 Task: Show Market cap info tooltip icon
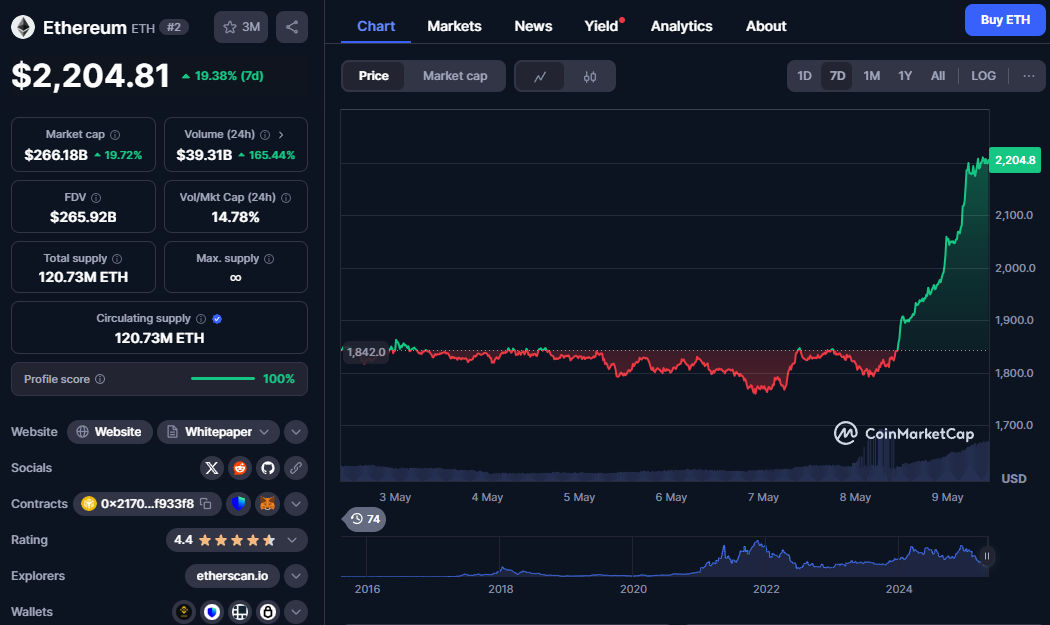[x=115, y=135]
